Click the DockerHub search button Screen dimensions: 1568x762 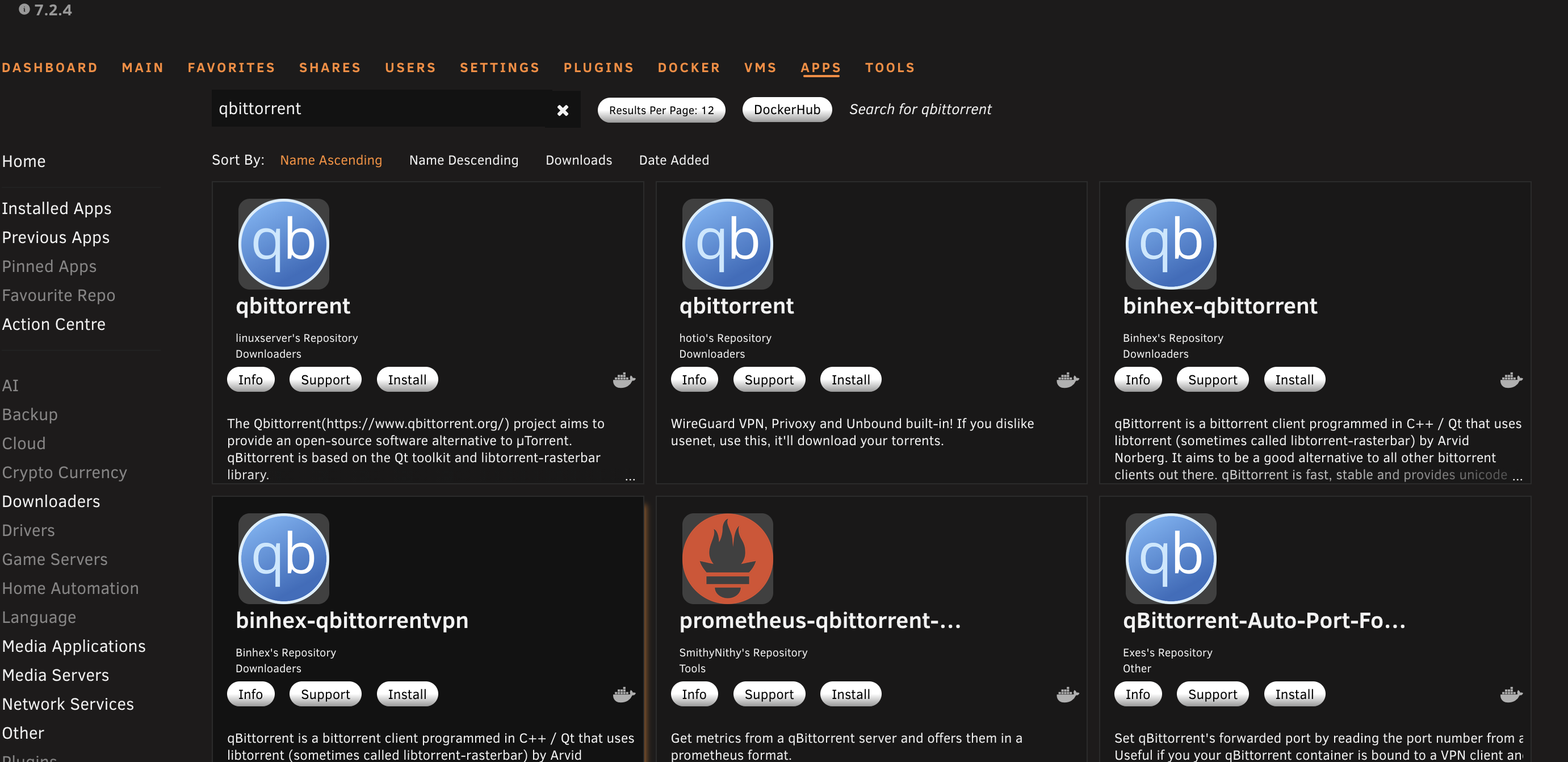point(786,110)
